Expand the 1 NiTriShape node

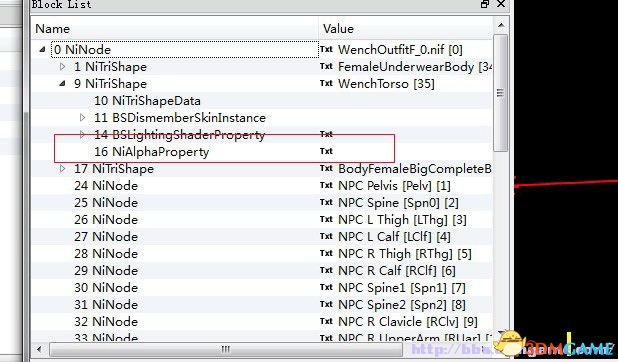tap(62, 66)
